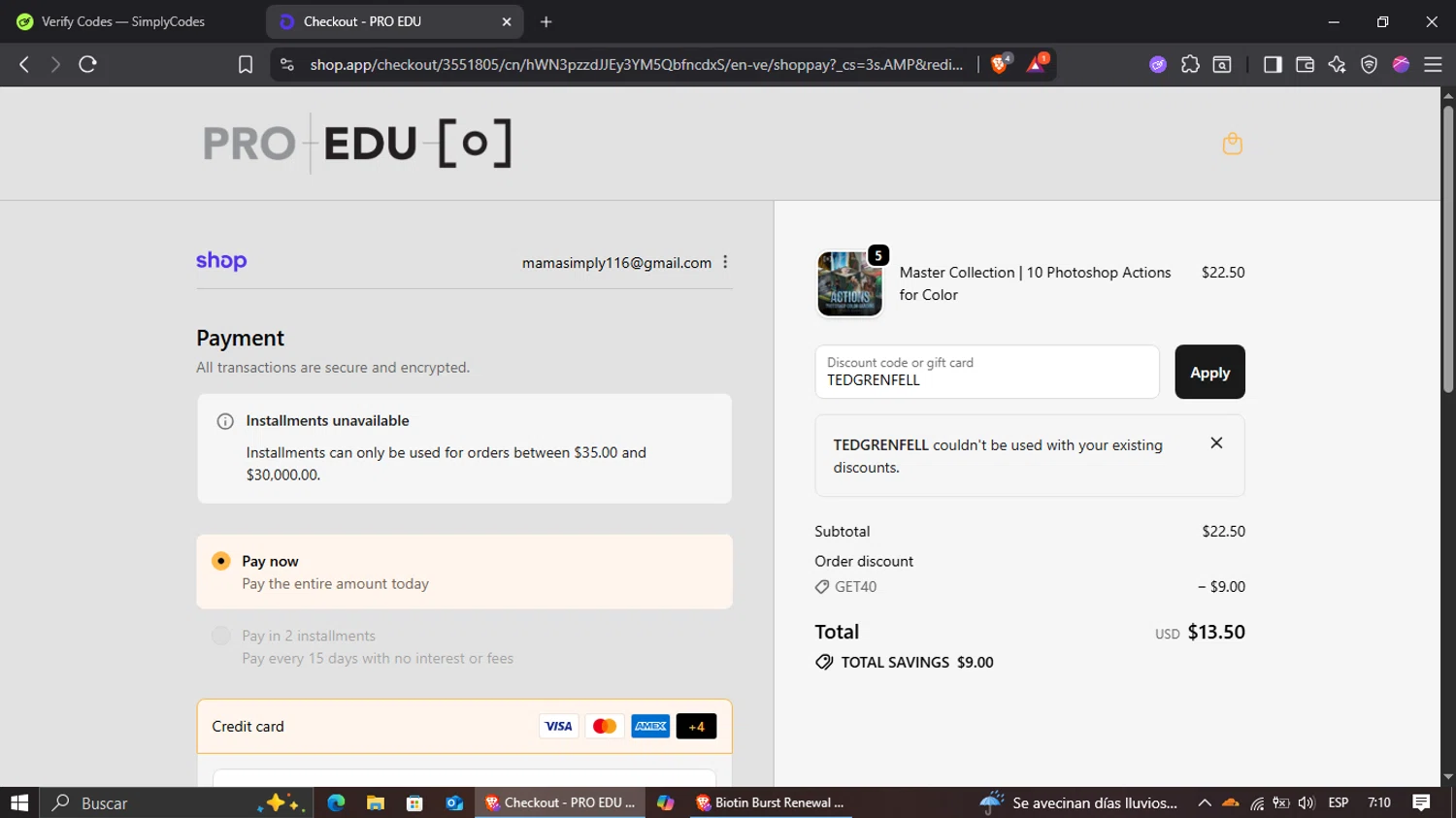Show hidden system tray icons

(1205, 802)
